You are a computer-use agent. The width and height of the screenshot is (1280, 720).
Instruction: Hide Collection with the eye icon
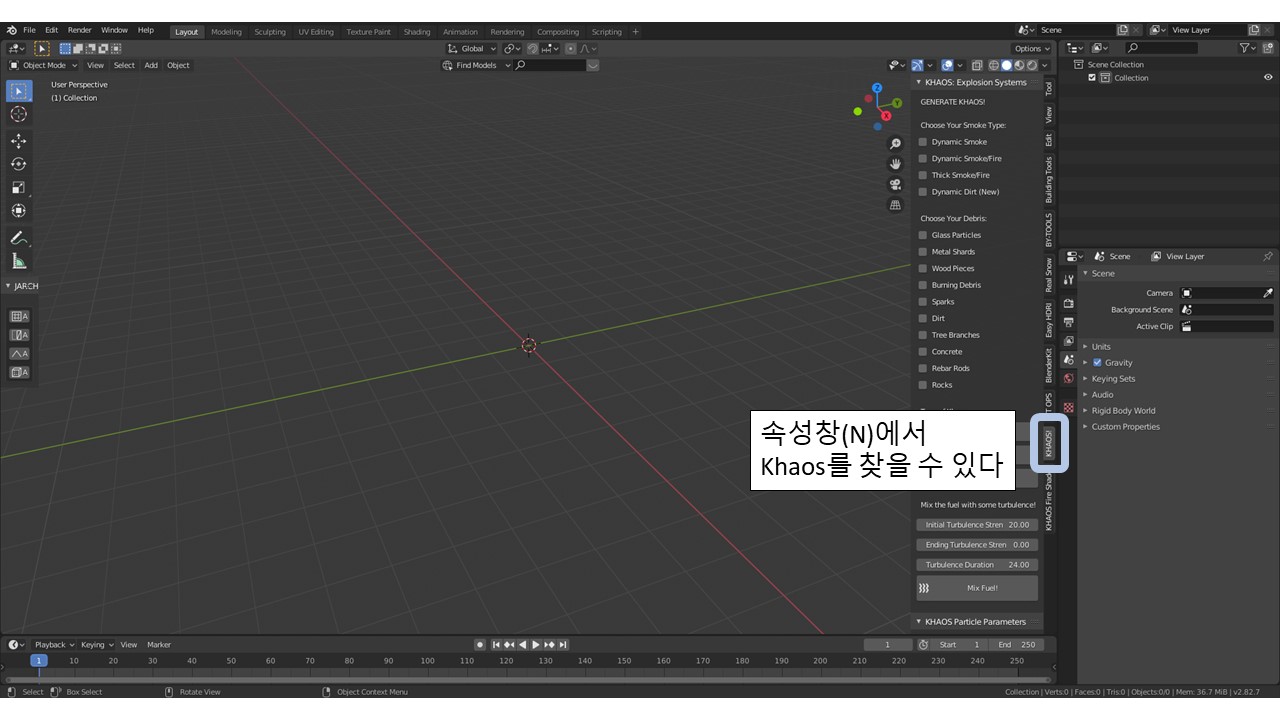pyautogui.click(x=1268, y=77)
